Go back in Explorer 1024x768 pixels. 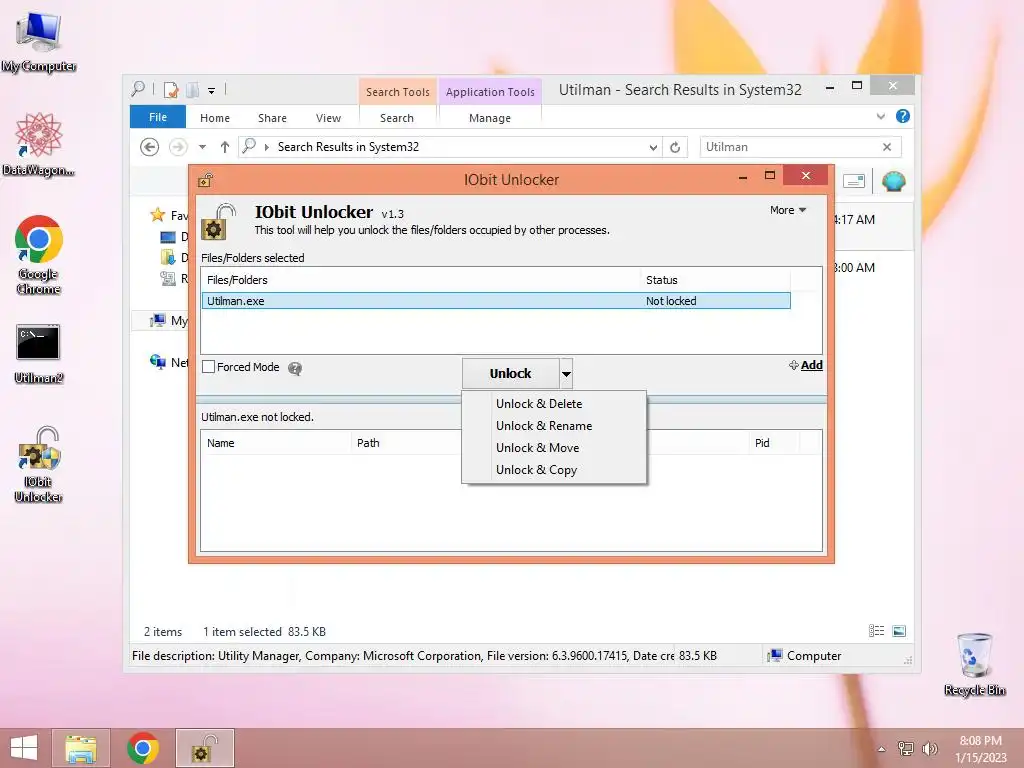point(150,147)
